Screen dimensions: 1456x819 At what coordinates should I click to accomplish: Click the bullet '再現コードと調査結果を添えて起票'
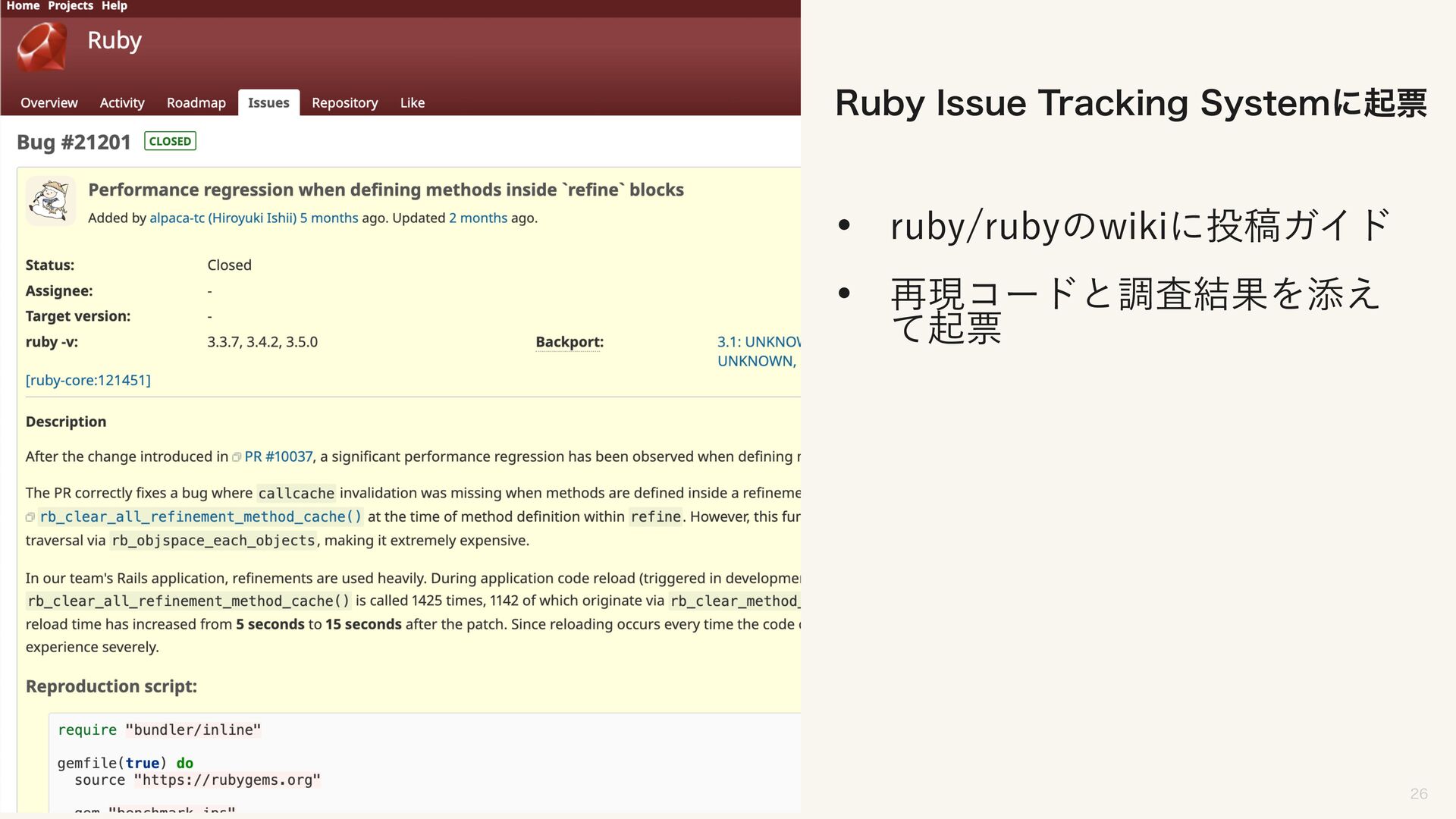click(x=1135, y=311)
